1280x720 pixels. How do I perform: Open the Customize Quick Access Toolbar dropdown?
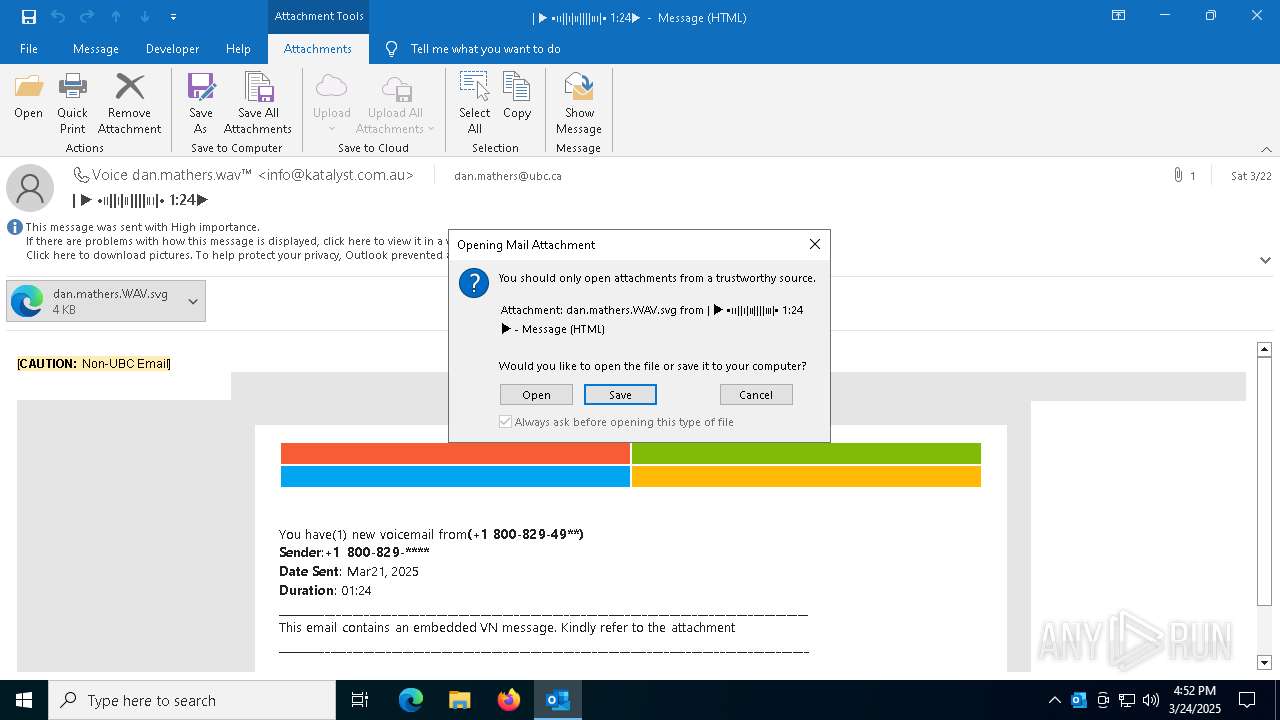click(174, 16)
